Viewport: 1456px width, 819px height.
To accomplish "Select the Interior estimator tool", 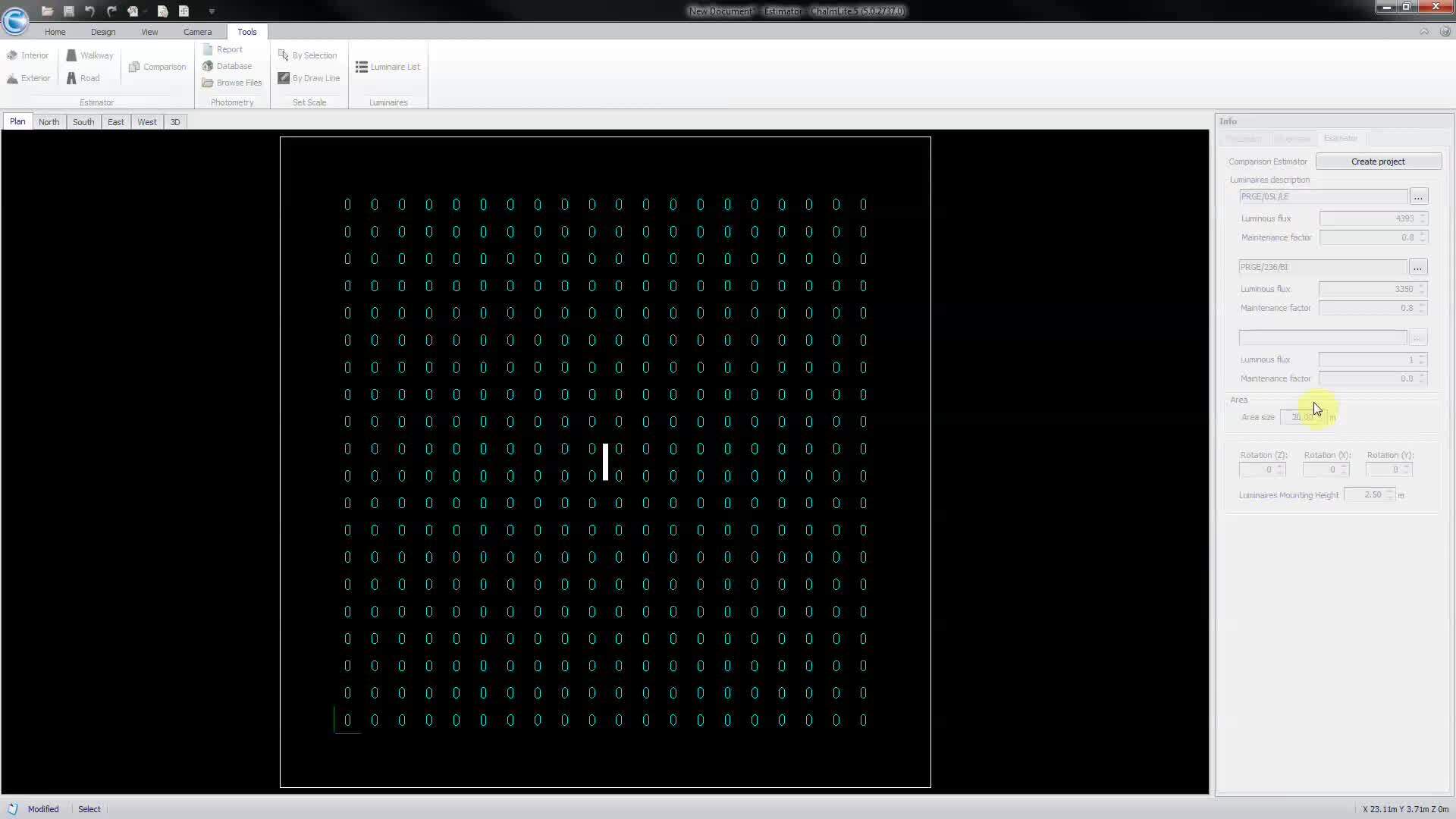I will click(28, 55).
